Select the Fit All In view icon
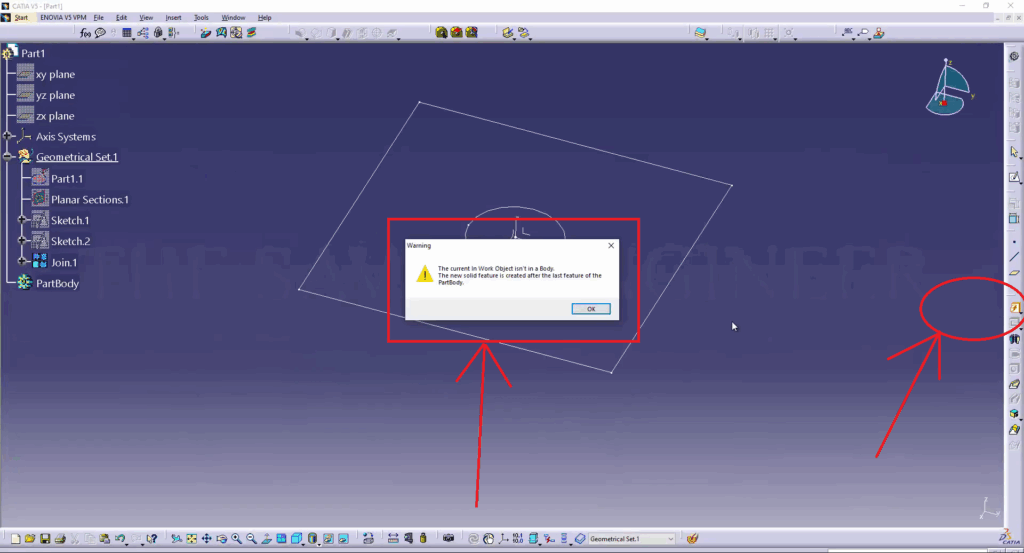 click(190, 539)
